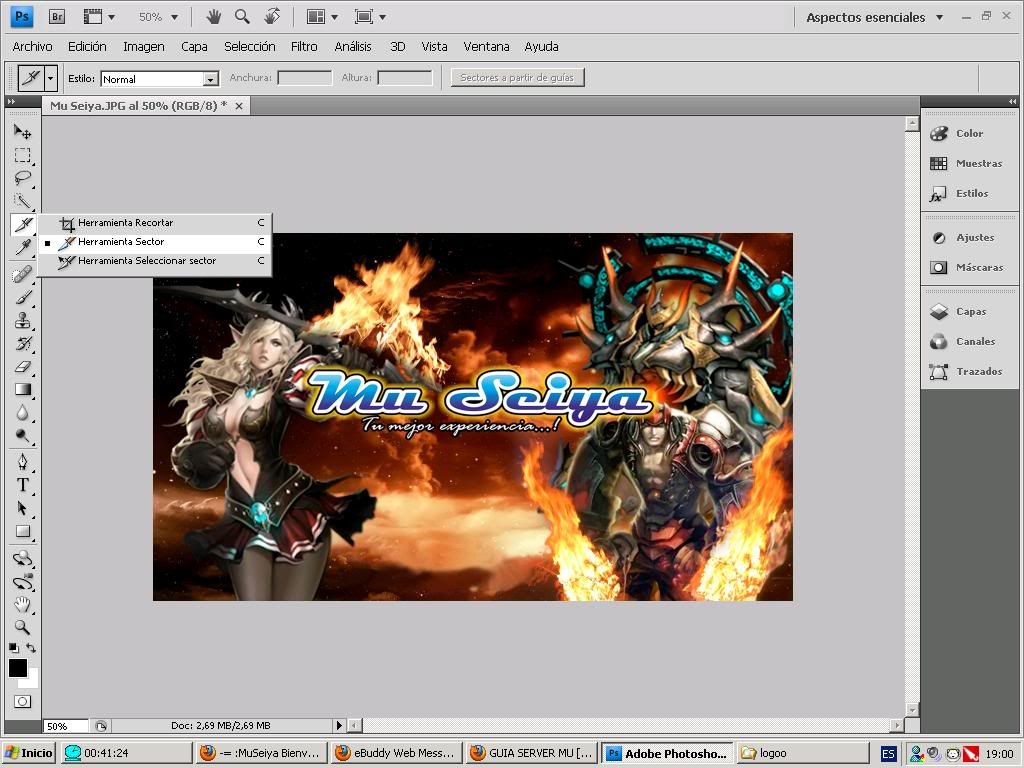Select the Mu Seiya.JPG document tab
Viewport: 1024px width, 768px height.
point(138,106)
